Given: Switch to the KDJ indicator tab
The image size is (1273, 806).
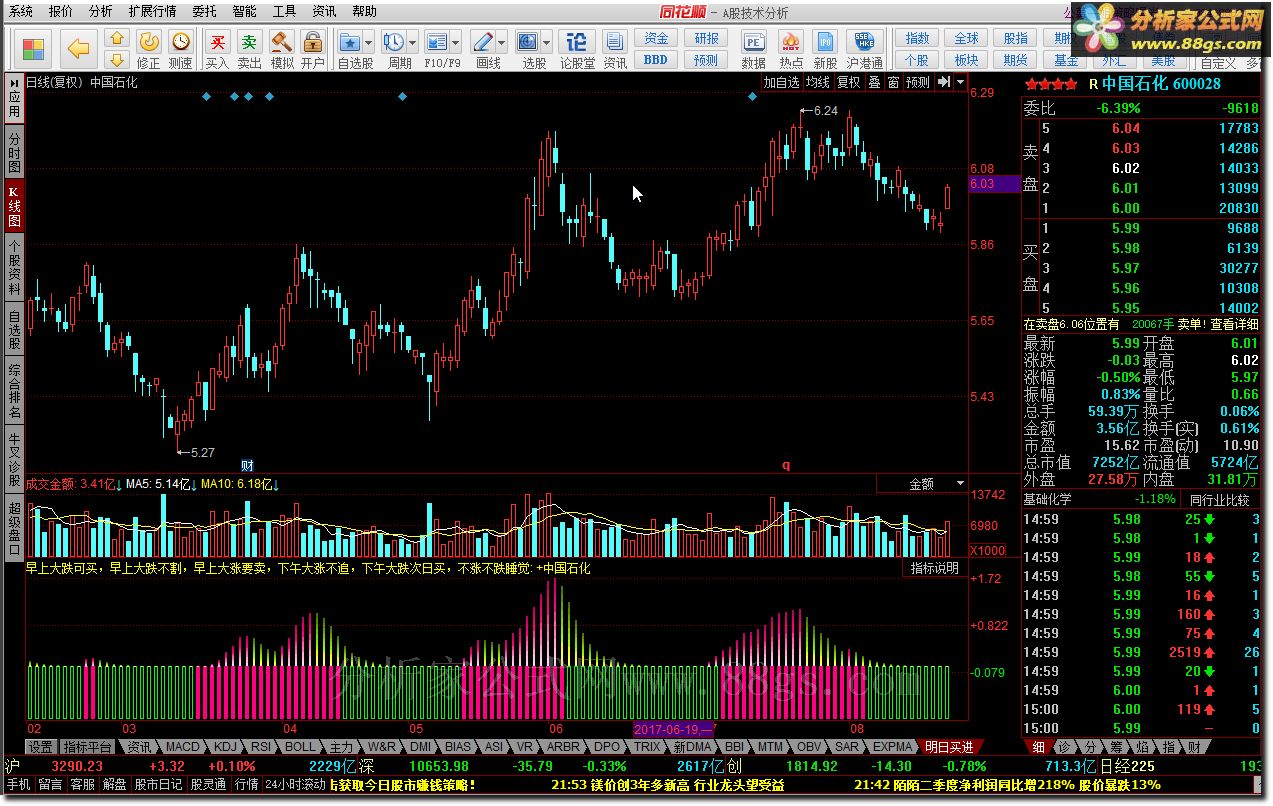Looking at the screenshot, I should [225, 747].
